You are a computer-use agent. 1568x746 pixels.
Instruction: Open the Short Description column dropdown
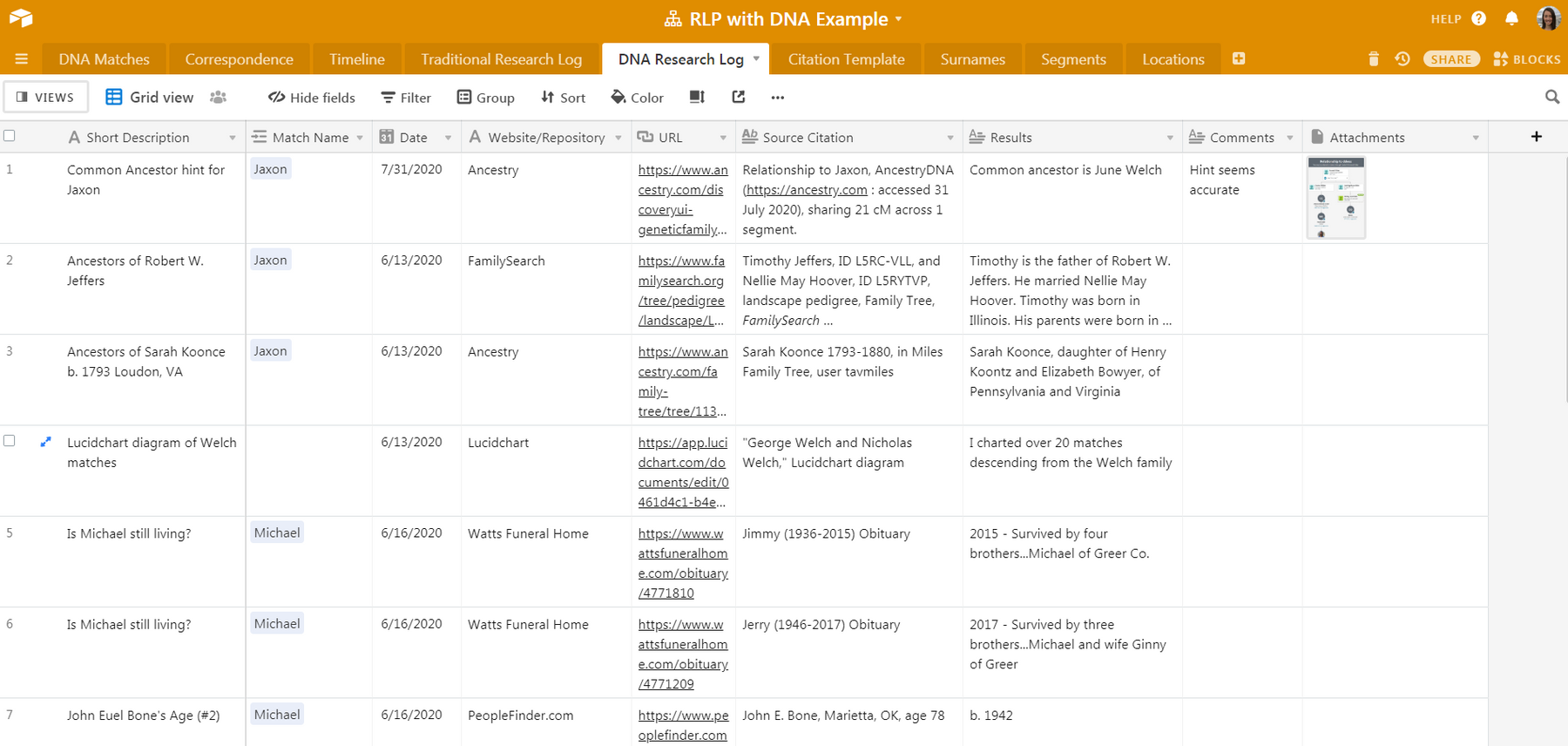[x=233, y=138]
